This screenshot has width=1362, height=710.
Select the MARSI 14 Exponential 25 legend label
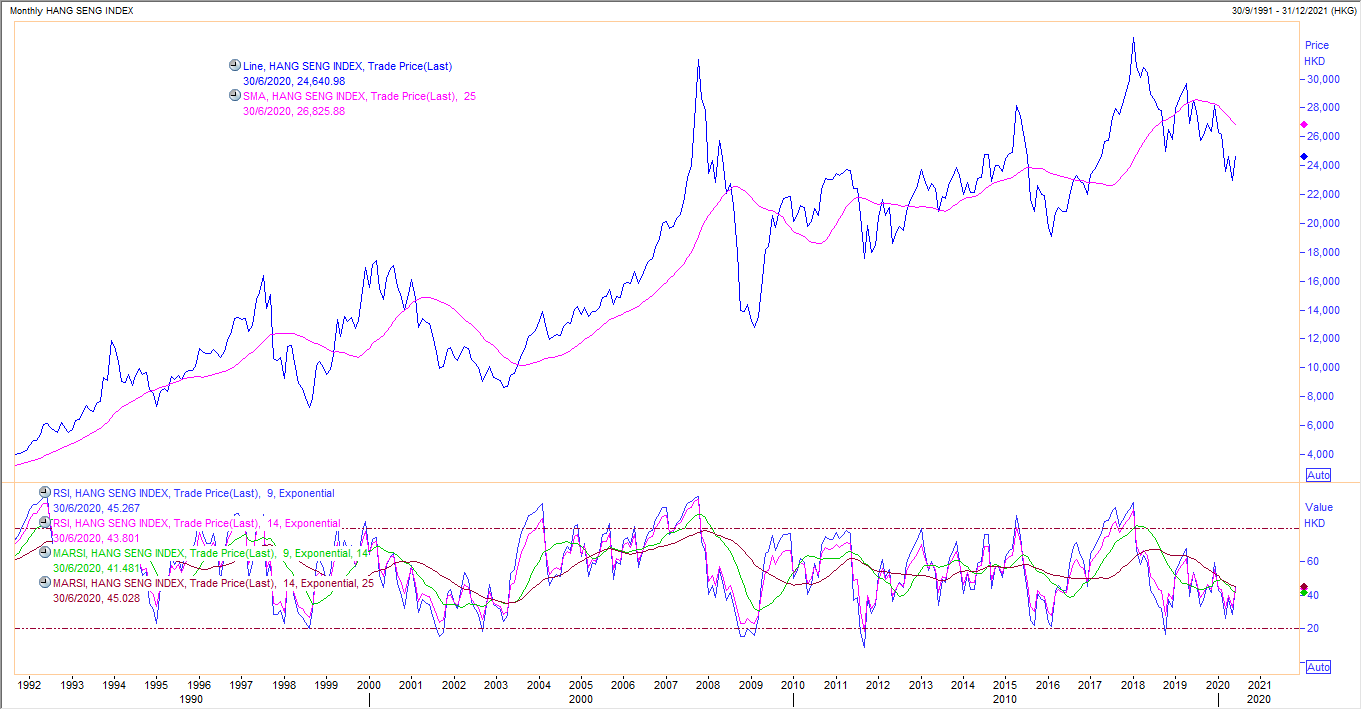214,583
